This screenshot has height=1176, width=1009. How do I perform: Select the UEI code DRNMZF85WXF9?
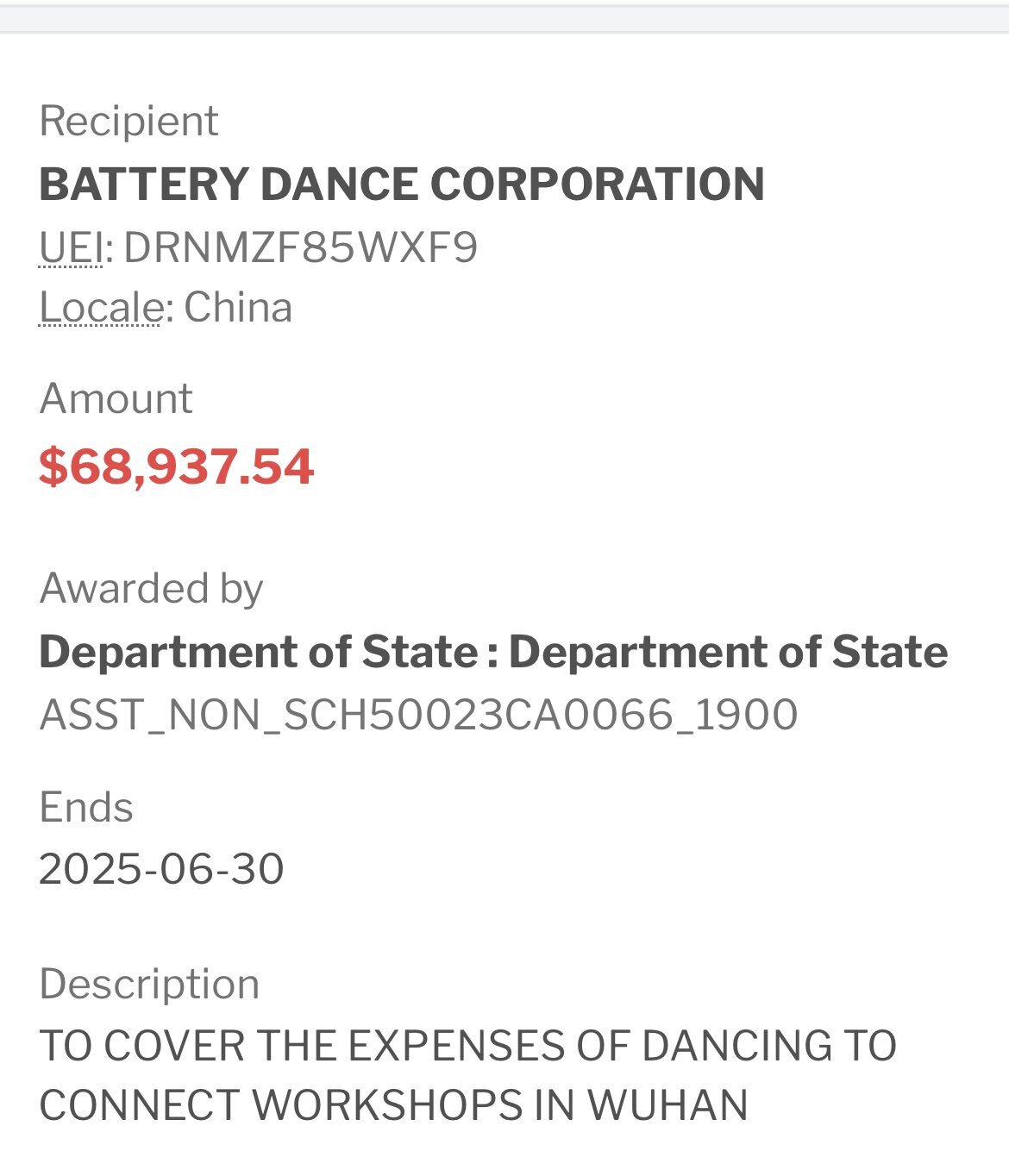click(300, 247)
